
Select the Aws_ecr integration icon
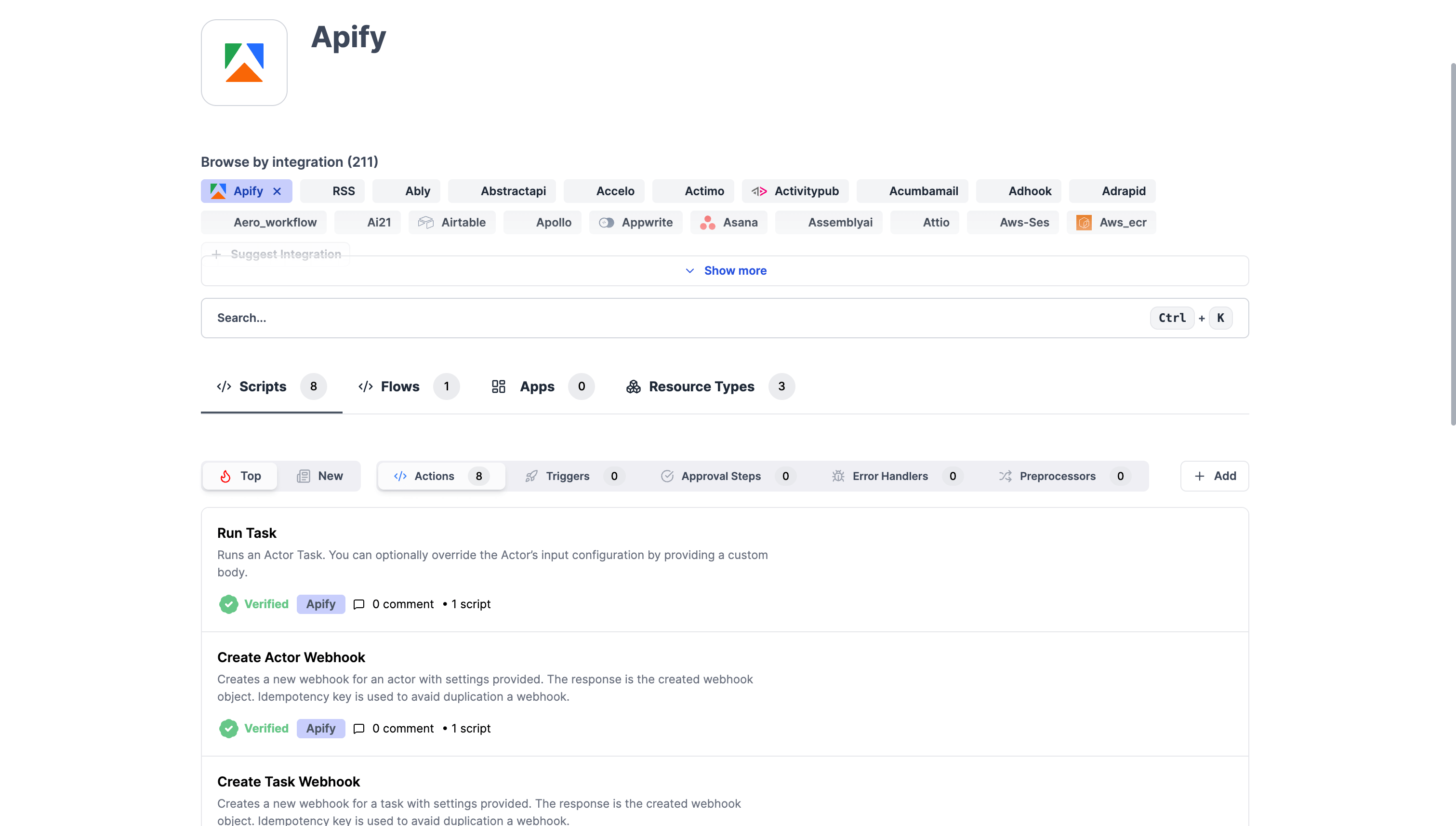(1085, 222)
